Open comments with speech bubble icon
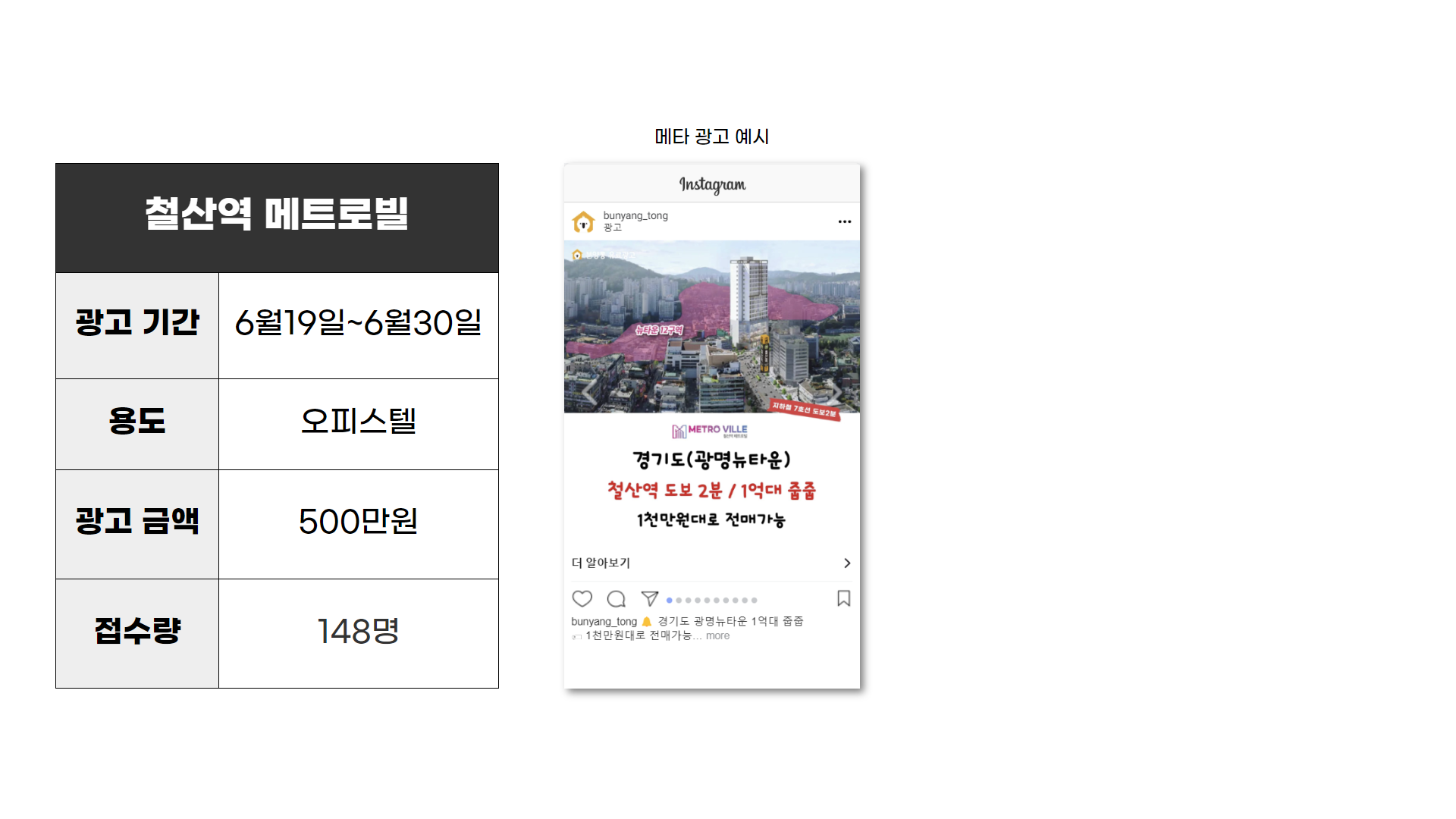The width and height of the screenshot is (1456, 819). (617, 599)
